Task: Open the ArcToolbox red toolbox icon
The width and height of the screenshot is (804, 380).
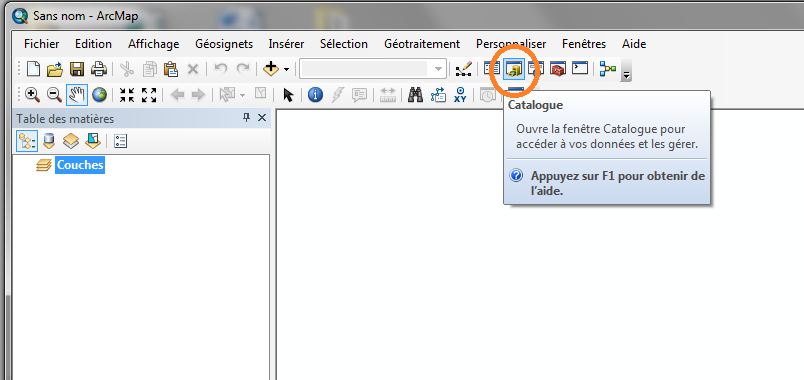Action: point(557,69)
